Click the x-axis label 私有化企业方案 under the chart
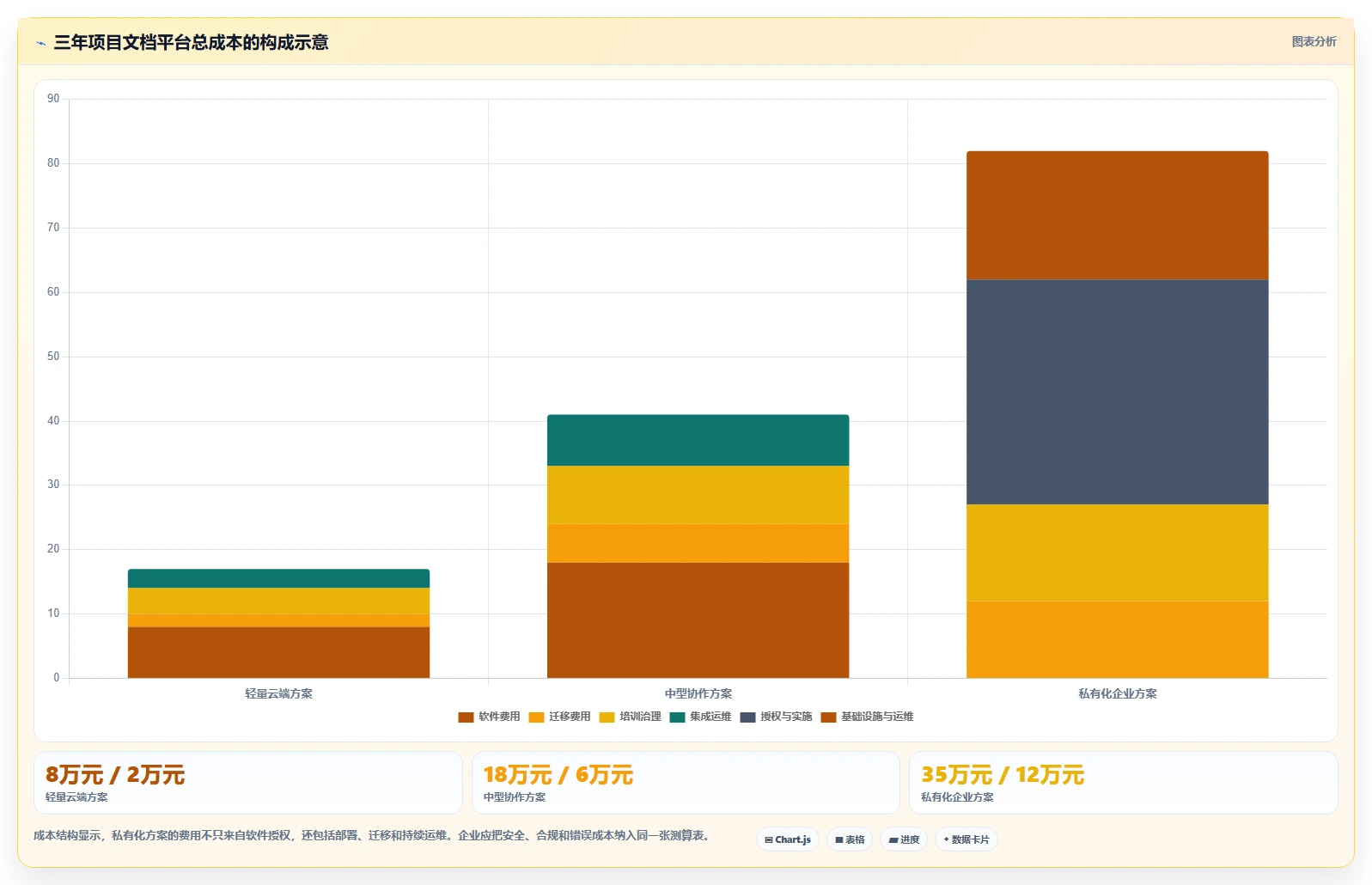The height and width of the screenshot is (885, 1372). 1117,693
